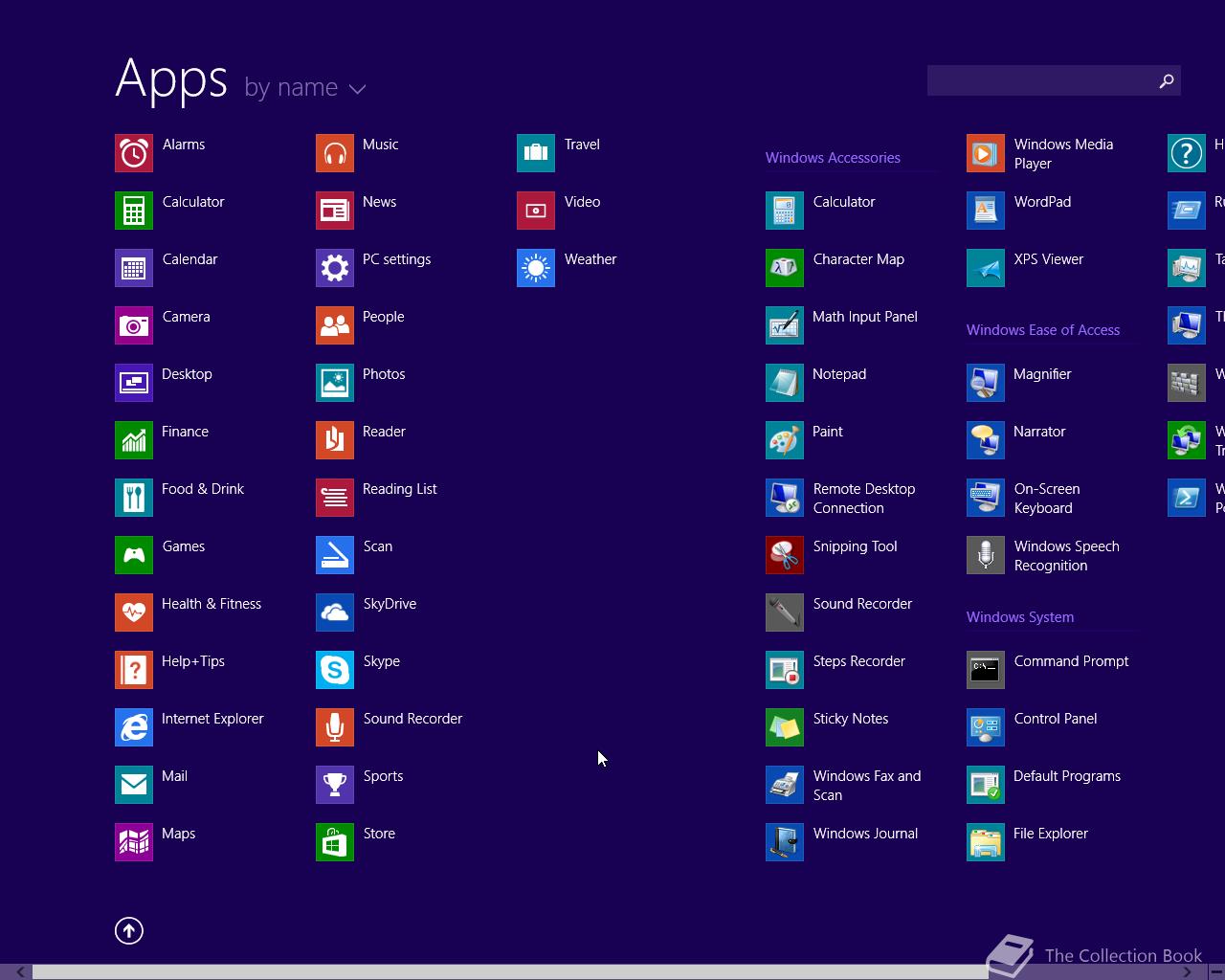The image size is (1225, 980).
Task: Click the 'Windows Journal' label
Action: pyautogui.click(x=865, y=834)
